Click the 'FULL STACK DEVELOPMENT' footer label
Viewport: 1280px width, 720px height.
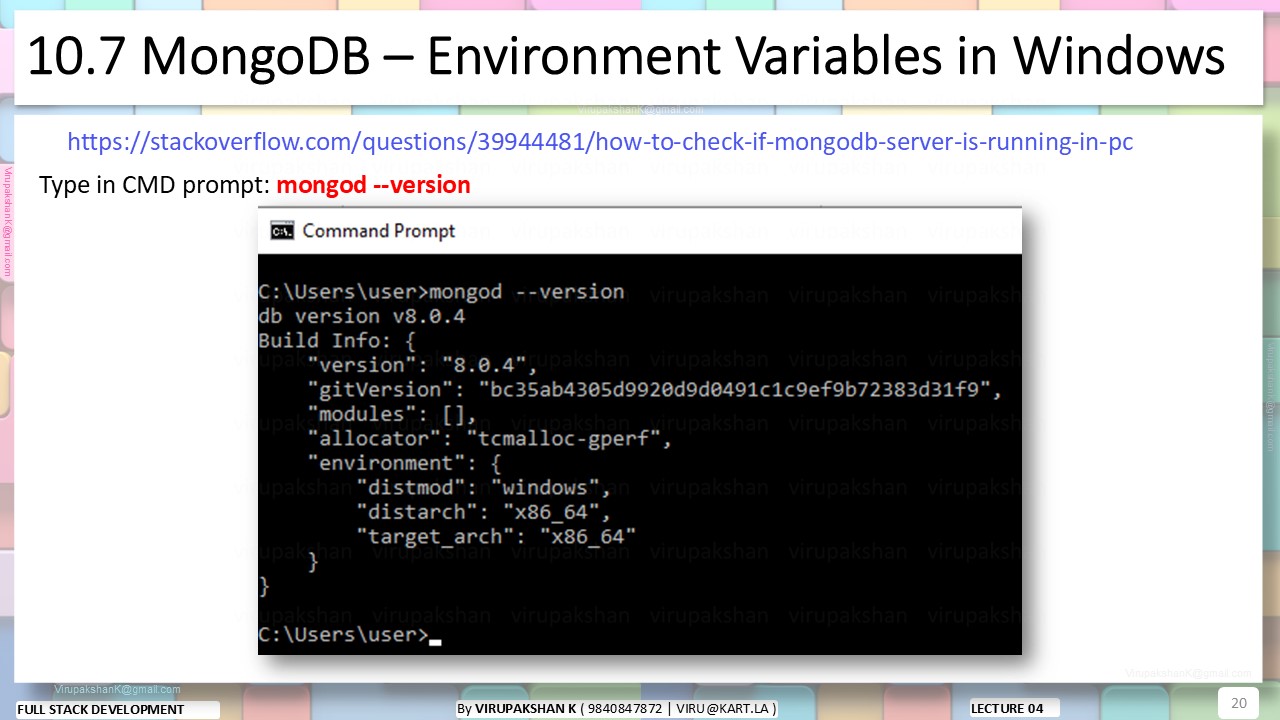pyautogui.click(x=101, y=709)
